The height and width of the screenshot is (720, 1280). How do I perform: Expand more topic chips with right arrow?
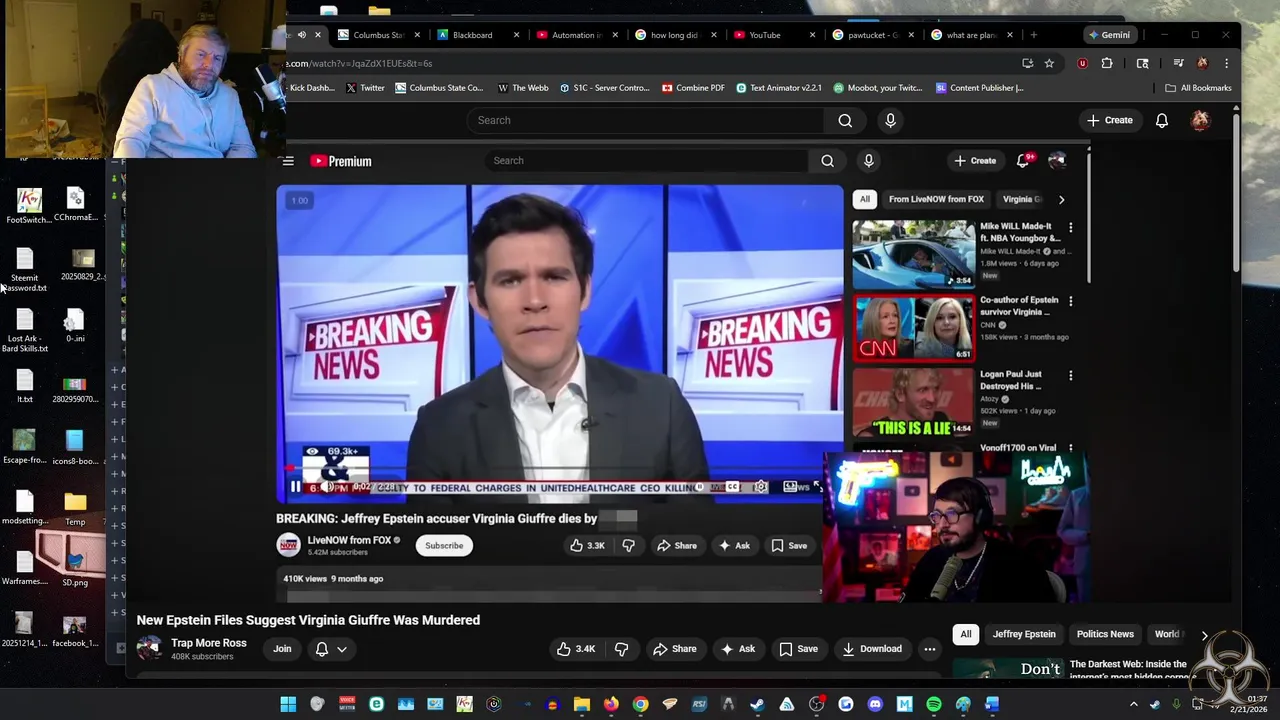1204,635
